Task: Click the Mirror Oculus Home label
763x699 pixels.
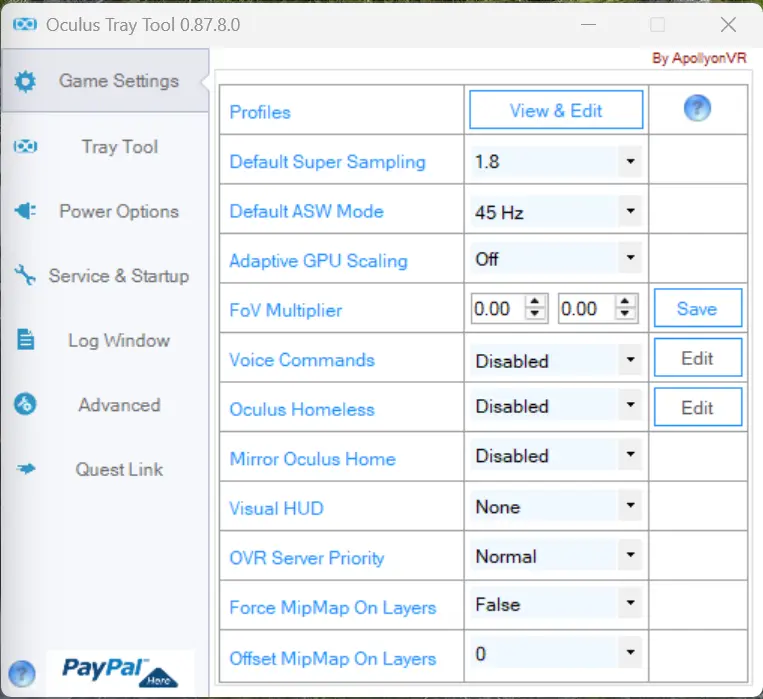Action: [x=312, y=459]
